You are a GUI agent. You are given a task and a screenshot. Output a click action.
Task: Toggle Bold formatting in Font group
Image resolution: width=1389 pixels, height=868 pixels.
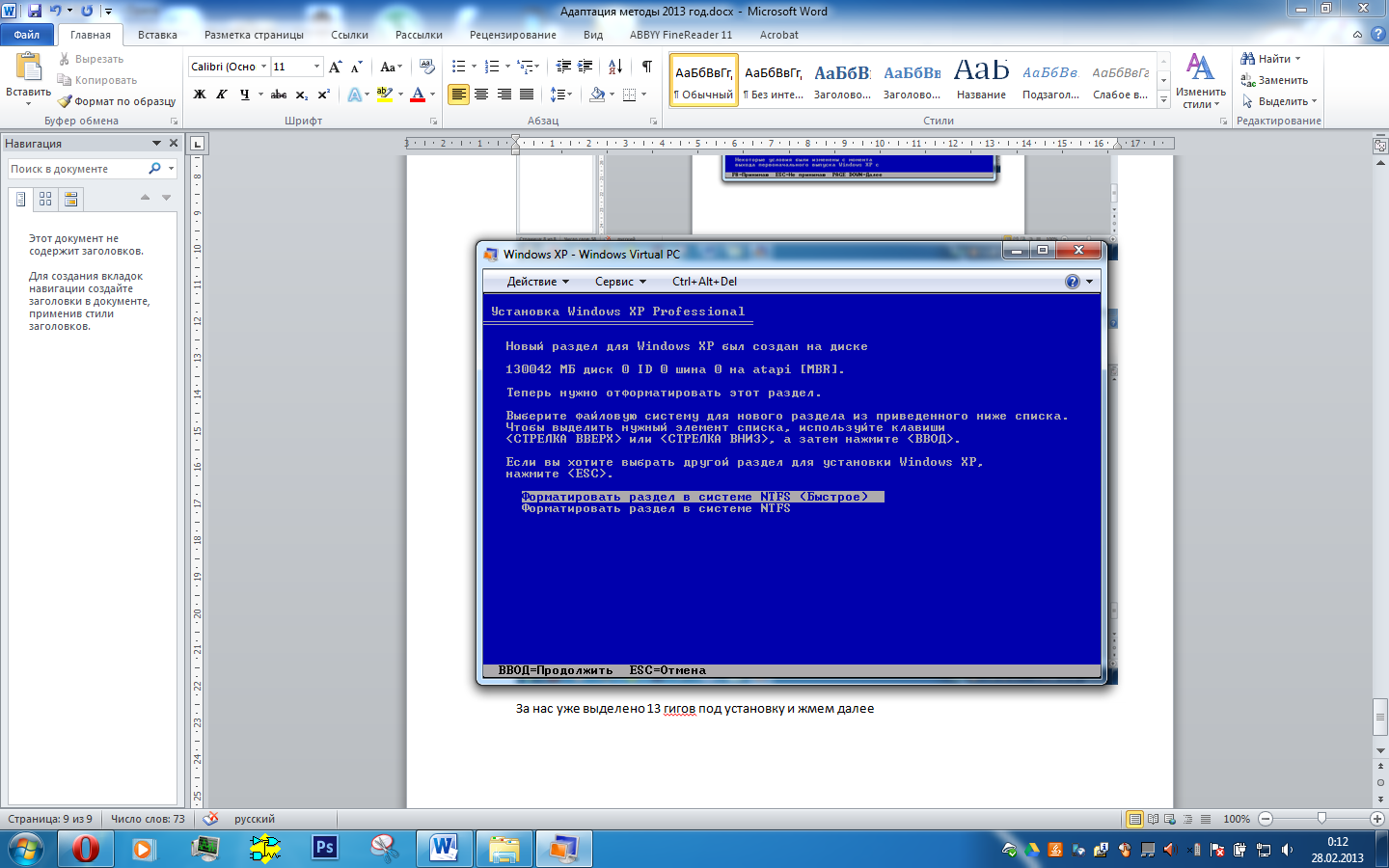click(x=200, y=95)
